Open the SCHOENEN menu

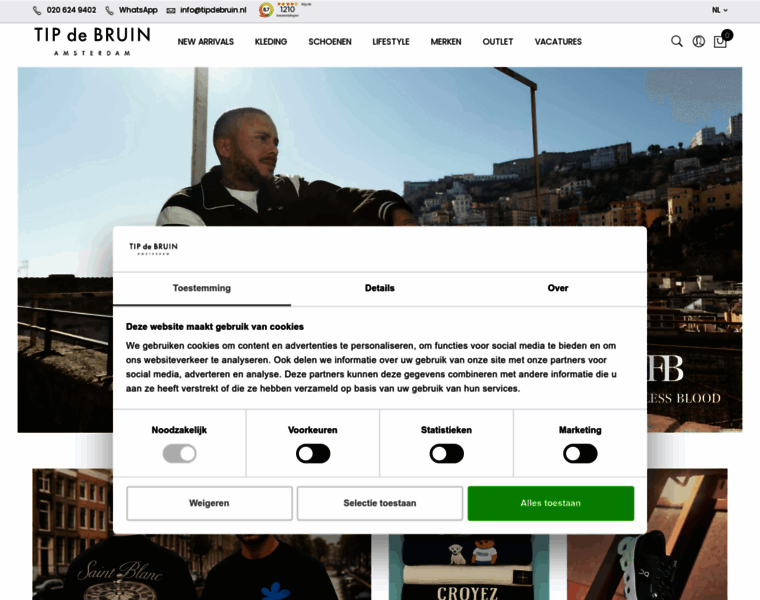click(330, 42)
